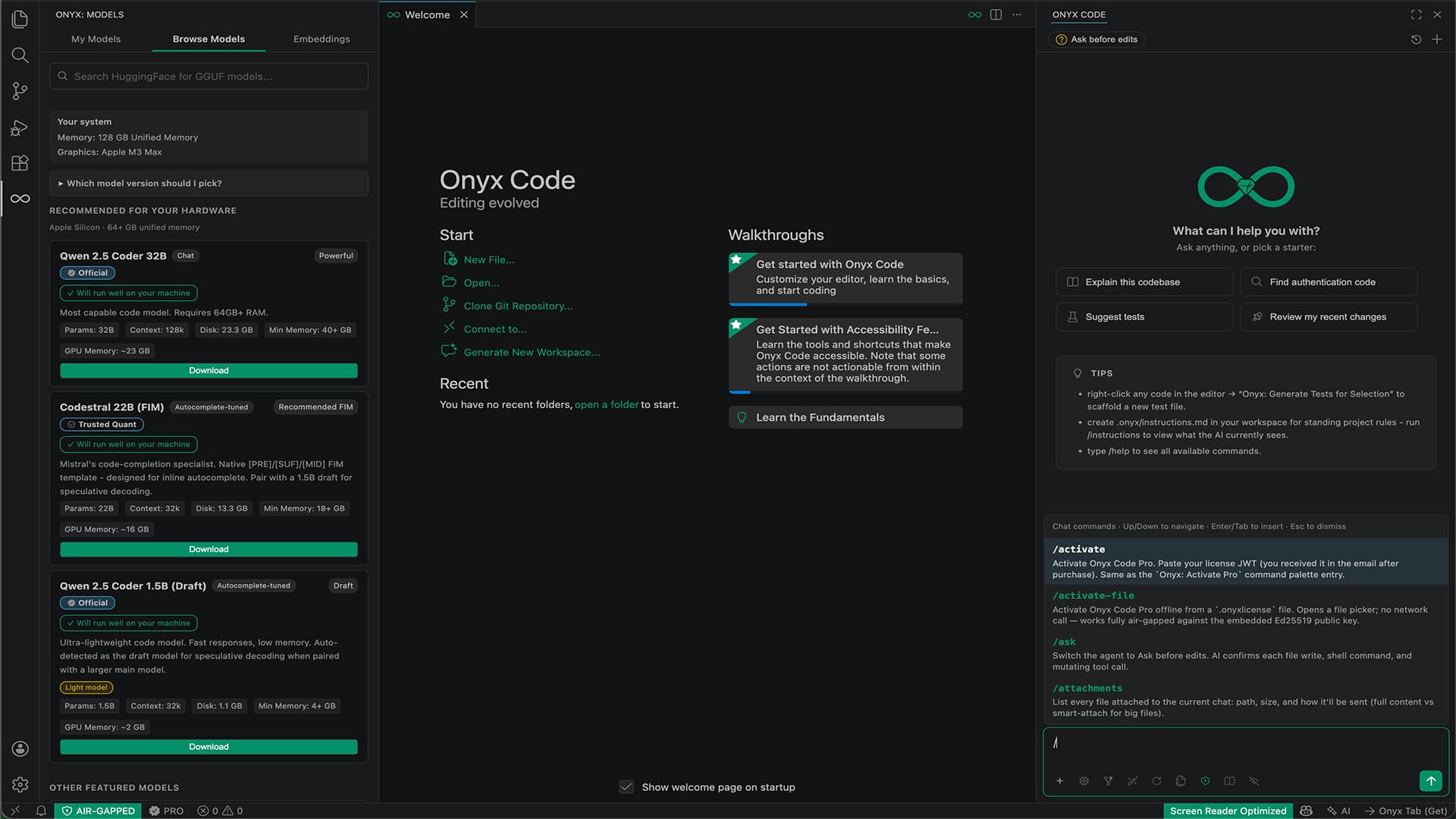Open the Source Control view
The height and width of the screenshot is (819, 1456).
[x=20, y=91]
